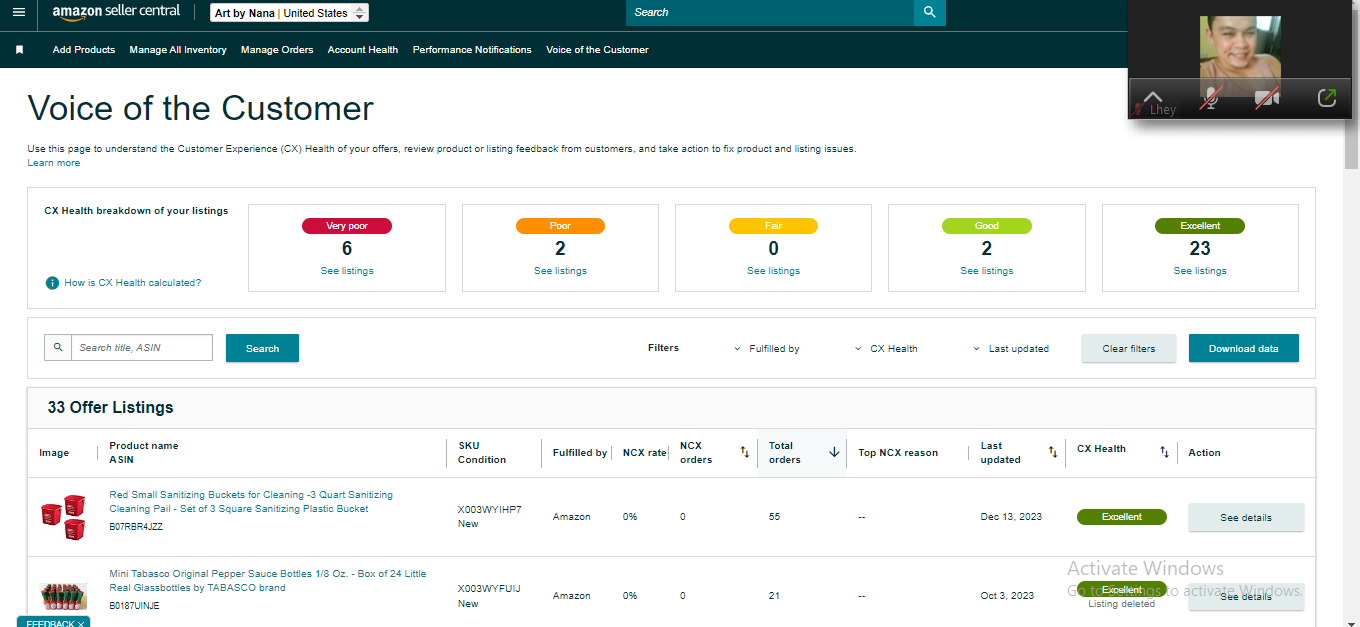Click the top search magnifier button

tap(930, 12)
